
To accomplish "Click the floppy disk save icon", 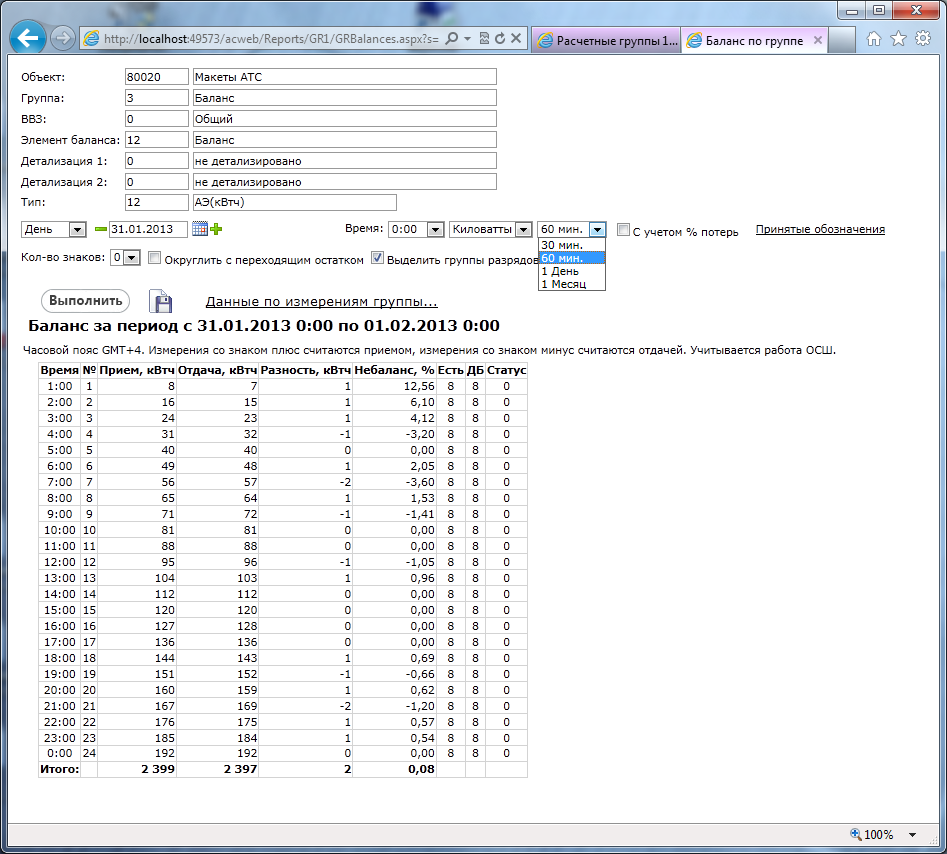I will (161, 302).
